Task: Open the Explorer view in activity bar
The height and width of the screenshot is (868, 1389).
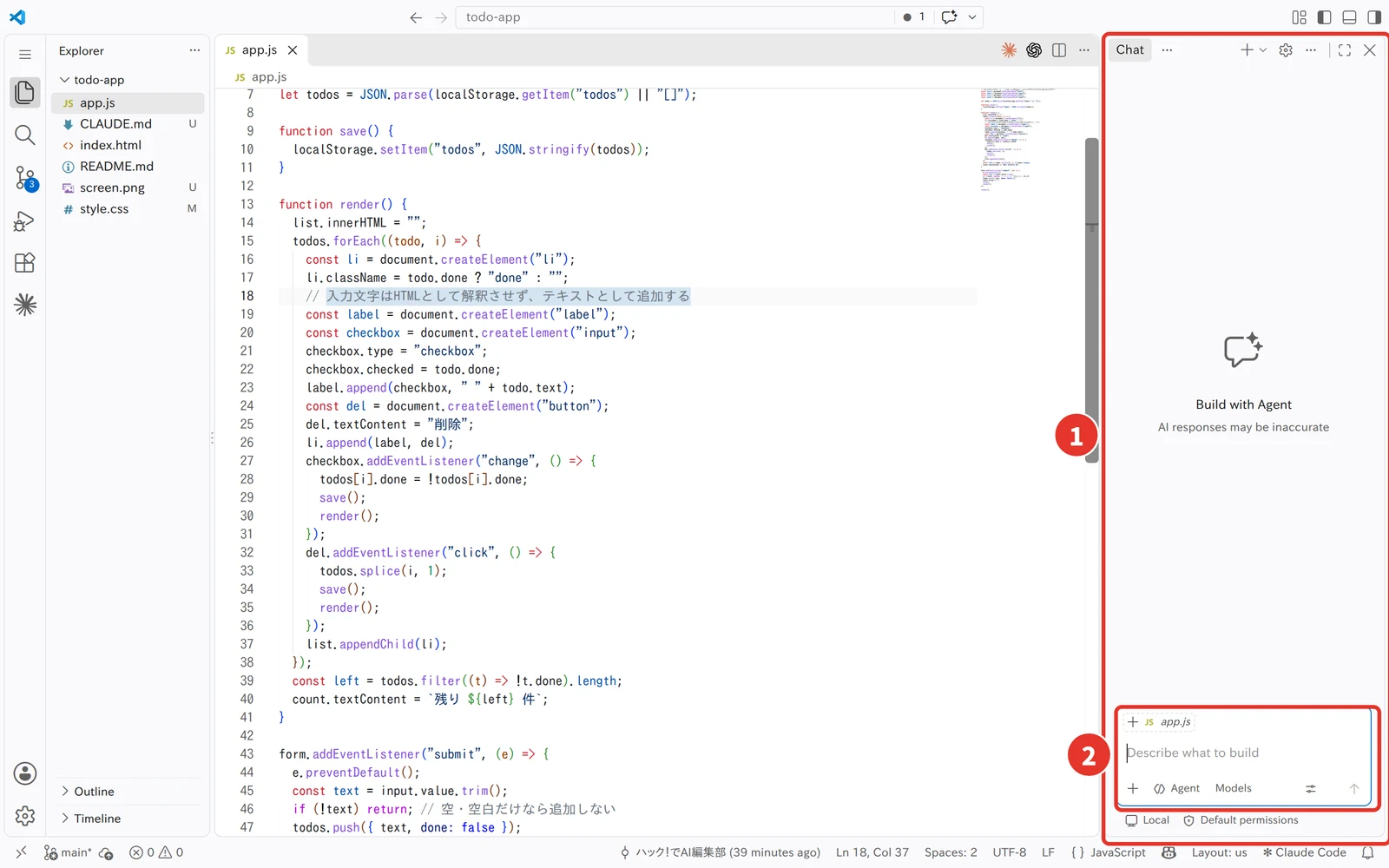Action: pyautogui.click(x=25, y=92)
